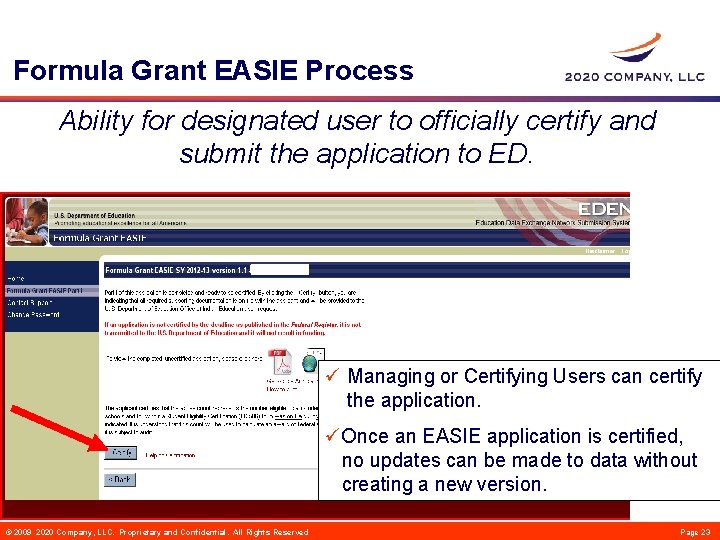This screenshot has height=540, width=720.
Task: Click the 'Formula Grant EASIE' banner title
Action: pyautogui.click(x=100, y=238)
